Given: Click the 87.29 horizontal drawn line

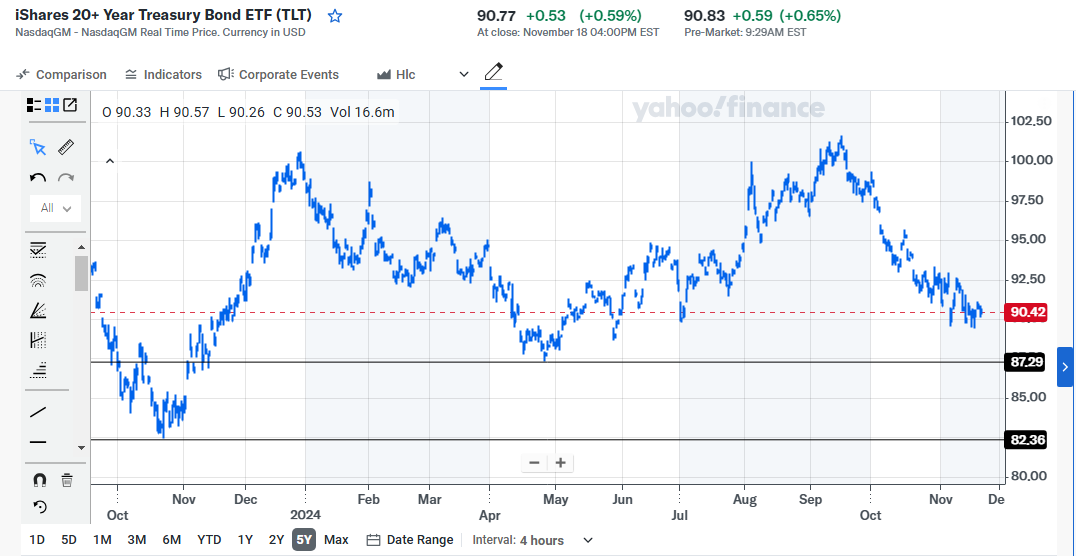Looking at the screenshot, I should [x=548, y=362].
